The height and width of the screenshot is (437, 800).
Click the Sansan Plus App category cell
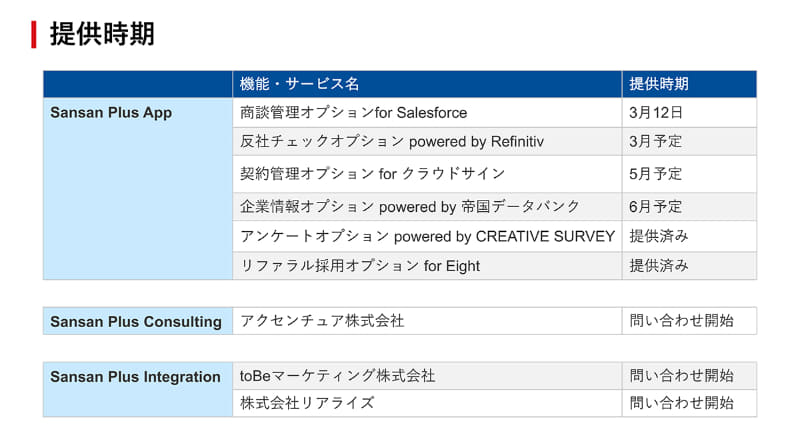coord(111,113)
